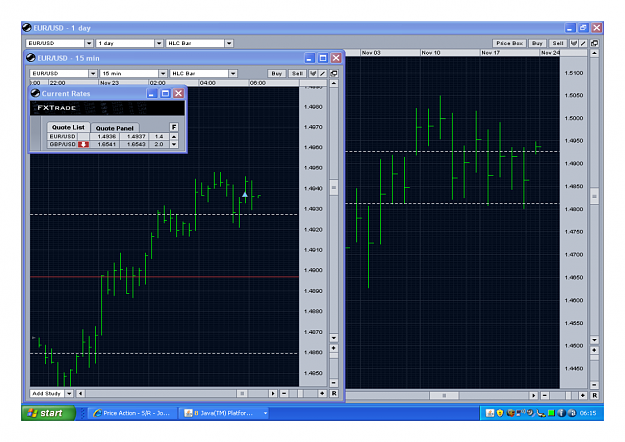Click vertical scroll down arrow in 15 min chart

(x=334, y=338)
